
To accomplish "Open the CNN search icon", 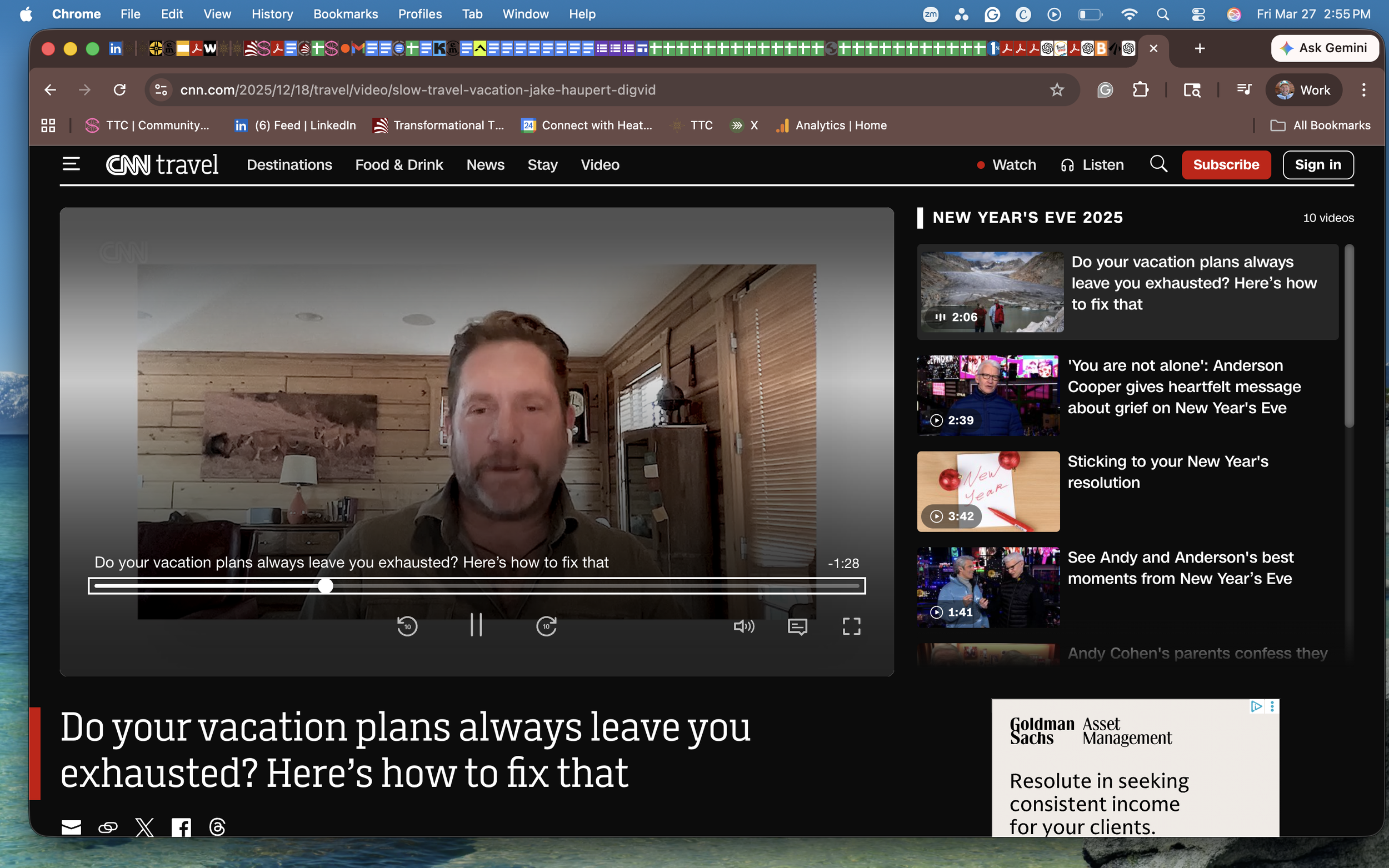I will pos(1158,164).
